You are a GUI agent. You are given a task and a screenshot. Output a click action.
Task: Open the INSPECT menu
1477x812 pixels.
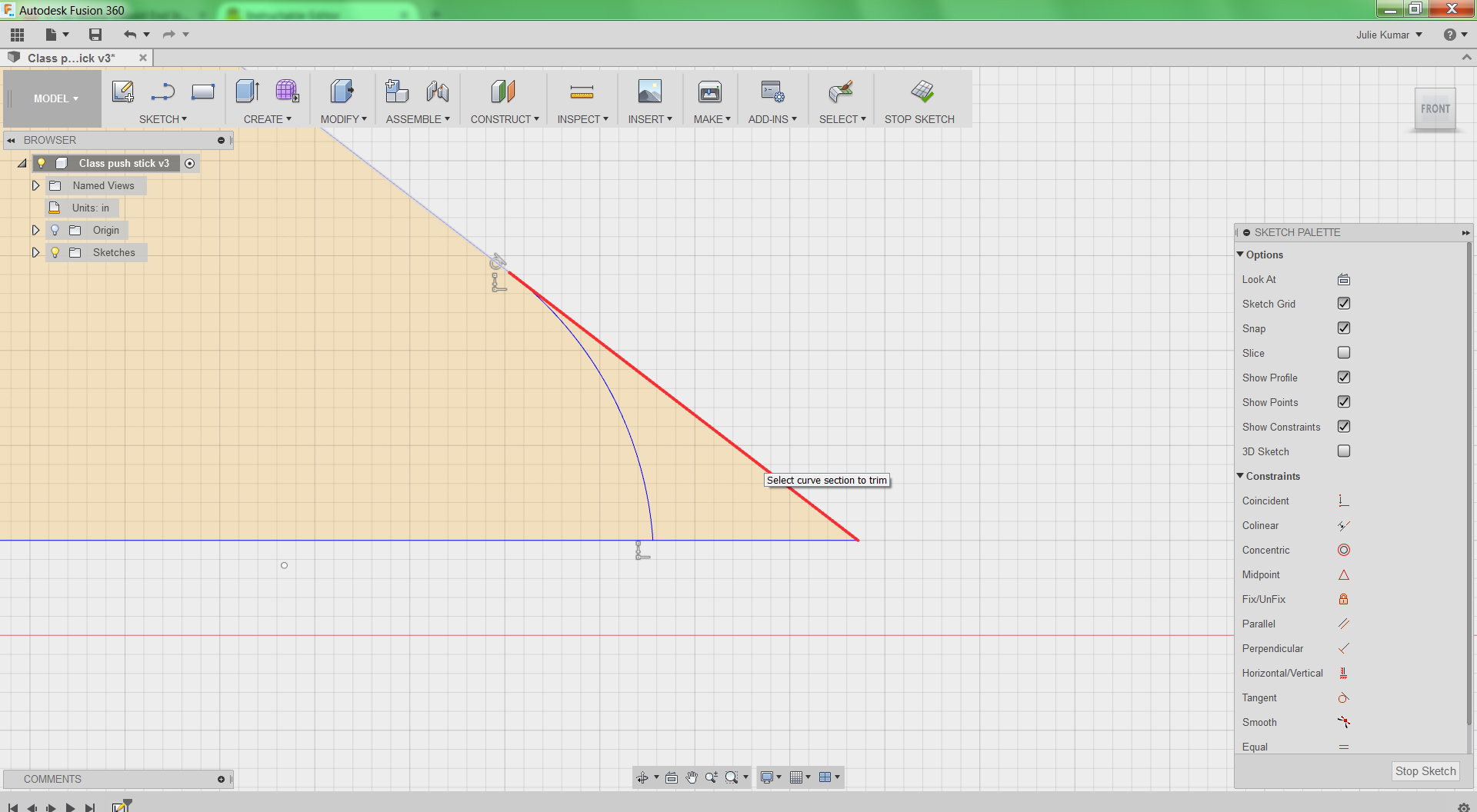tap(583, 119)
